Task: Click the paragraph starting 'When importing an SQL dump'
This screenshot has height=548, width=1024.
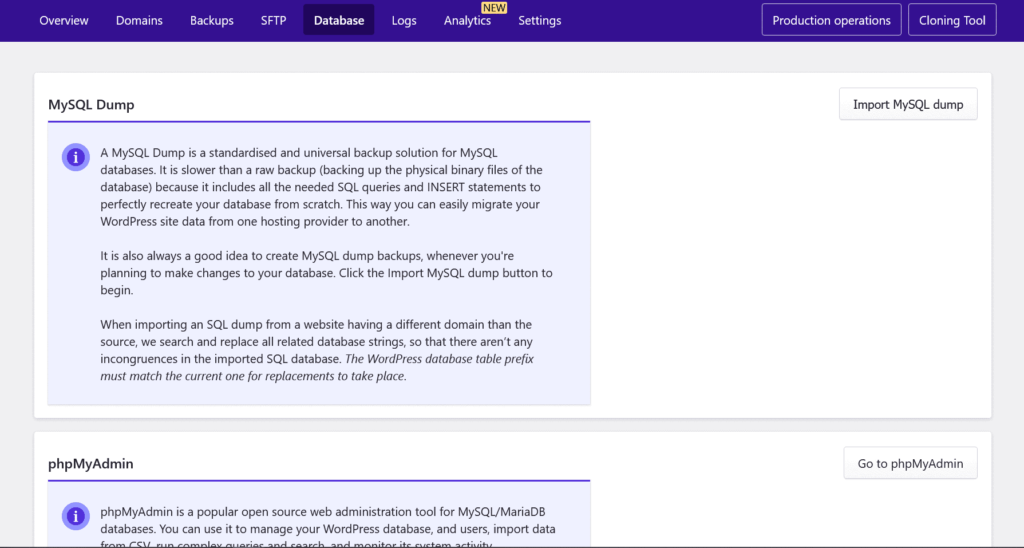Action: click(x=317, y=350)
